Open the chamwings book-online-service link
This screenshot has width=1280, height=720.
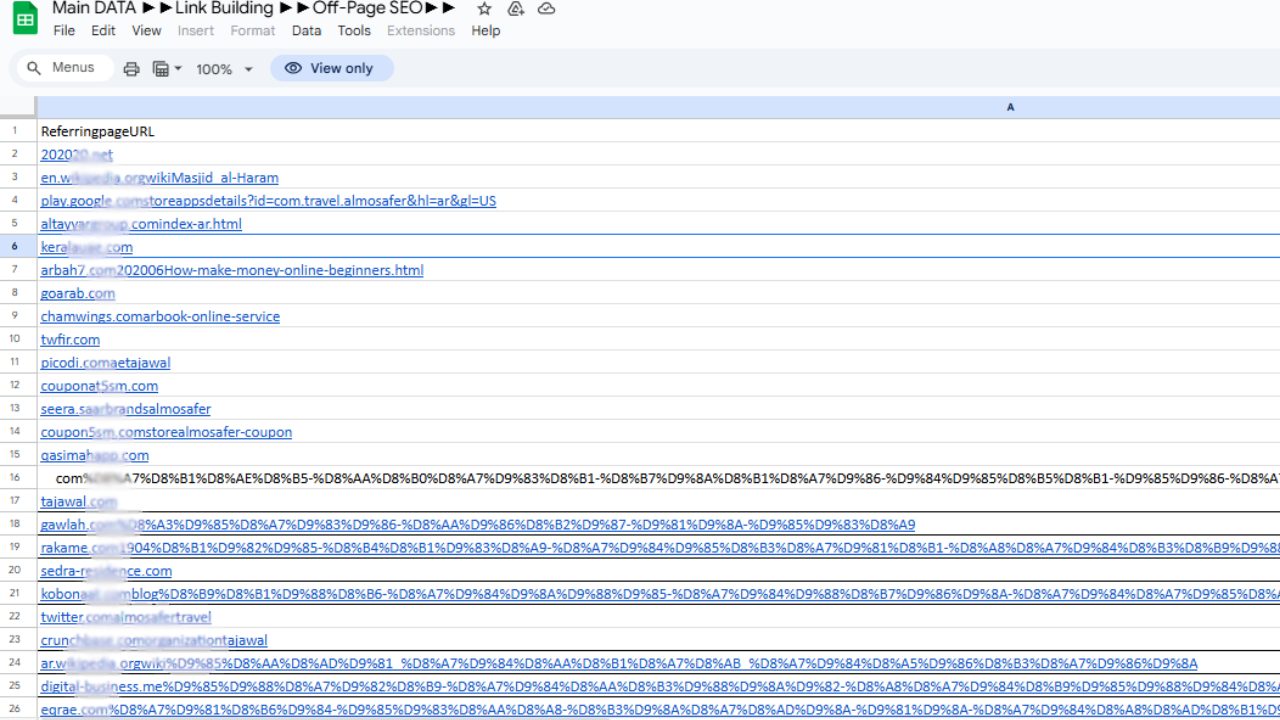point(160,316)
